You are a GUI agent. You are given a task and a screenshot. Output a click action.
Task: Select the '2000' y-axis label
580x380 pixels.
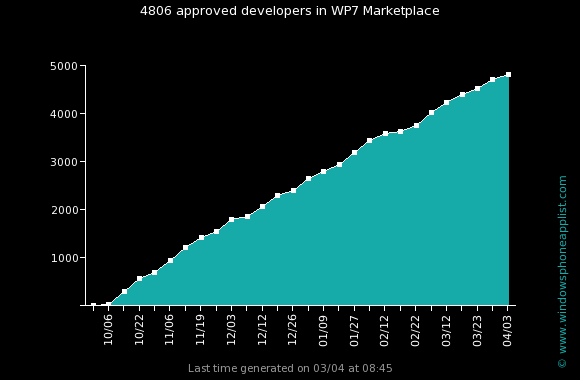point(64,210)
